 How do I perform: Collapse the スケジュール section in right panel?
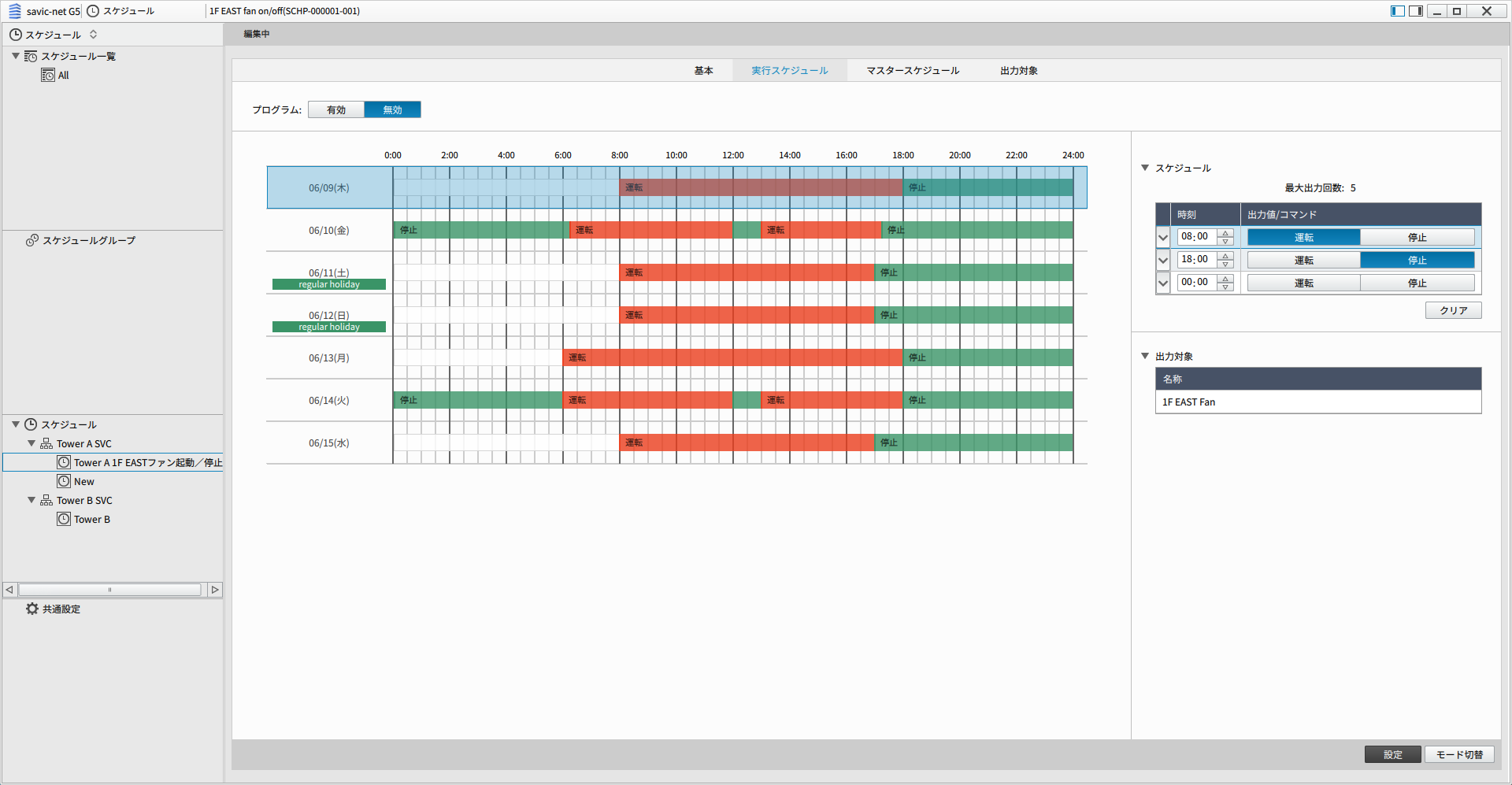point(1145,168)
